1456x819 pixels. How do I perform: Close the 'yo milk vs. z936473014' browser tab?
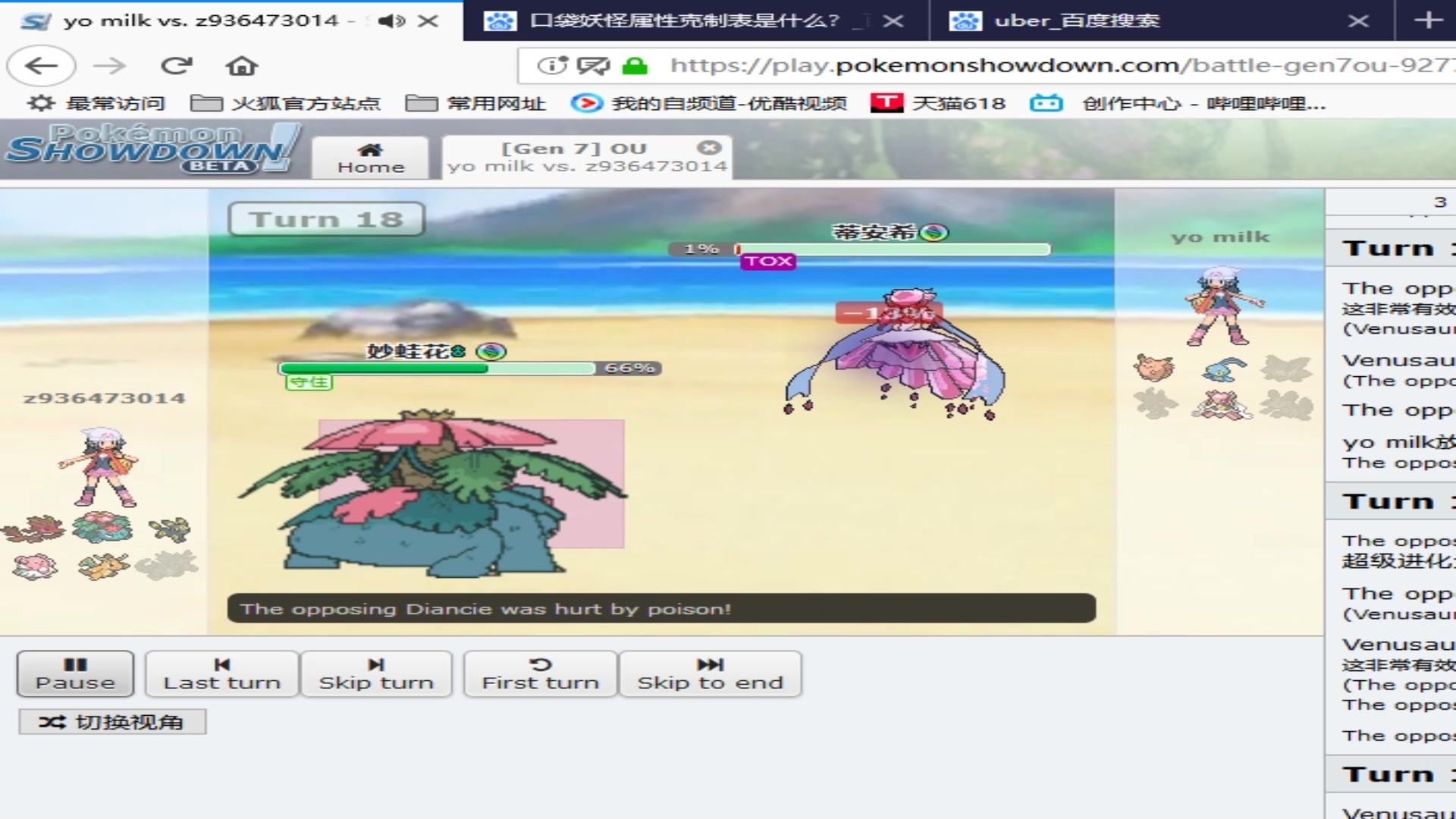428,20
